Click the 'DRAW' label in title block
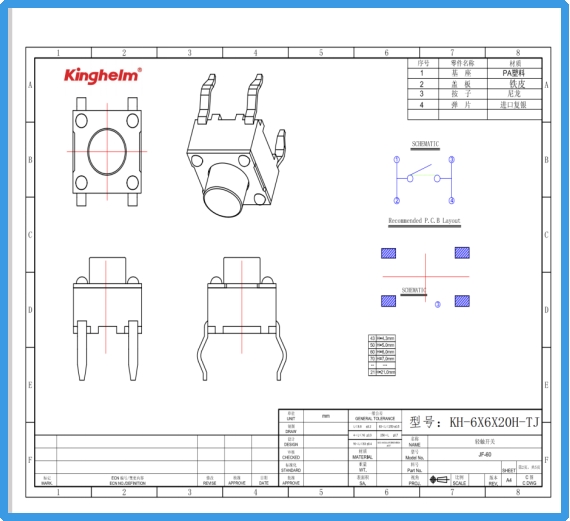This screenshot has height=521, width=570. [x=291, y=432]
